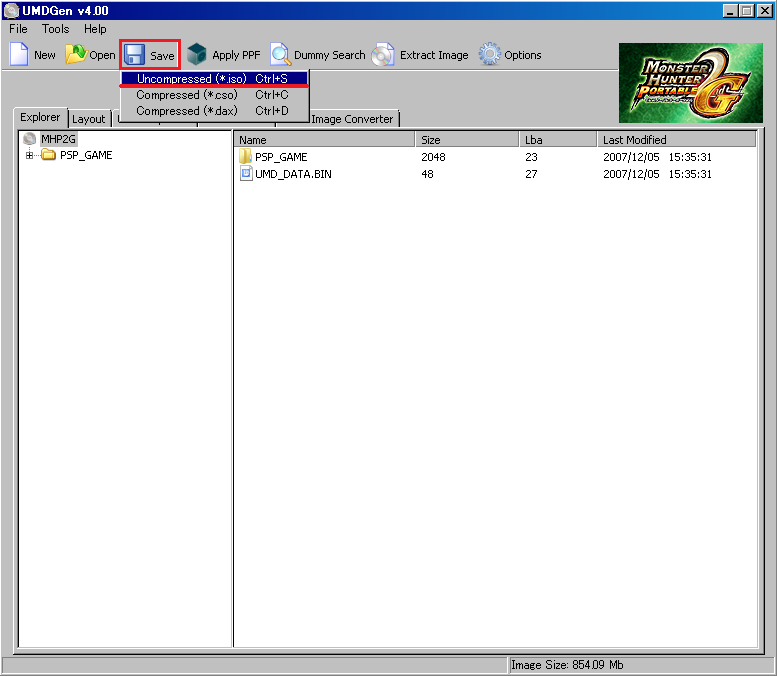
Task: Click the UMD_DATA.BIN file icon
Action: (x=246, y=173)
